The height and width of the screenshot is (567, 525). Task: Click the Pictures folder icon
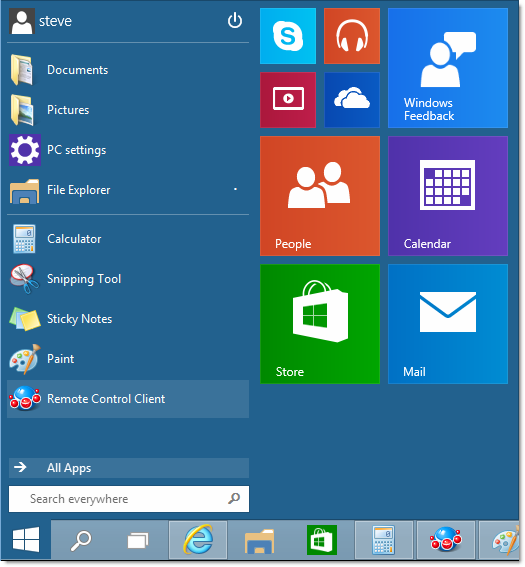[x=22, y=110]
